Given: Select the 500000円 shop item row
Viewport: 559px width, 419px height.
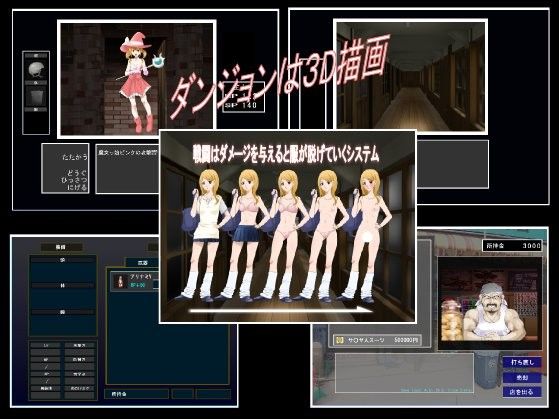Looking at the screenshot, I should tap(376, 340).
